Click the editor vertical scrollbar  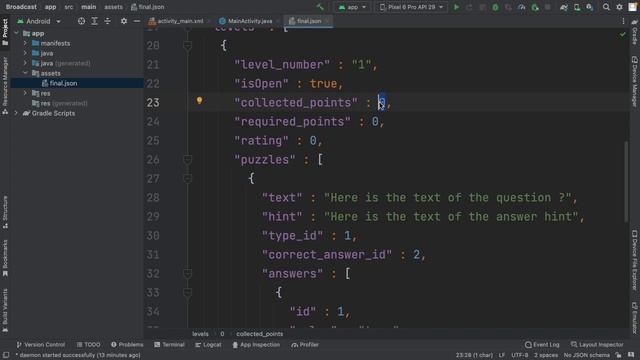[626, 182]
